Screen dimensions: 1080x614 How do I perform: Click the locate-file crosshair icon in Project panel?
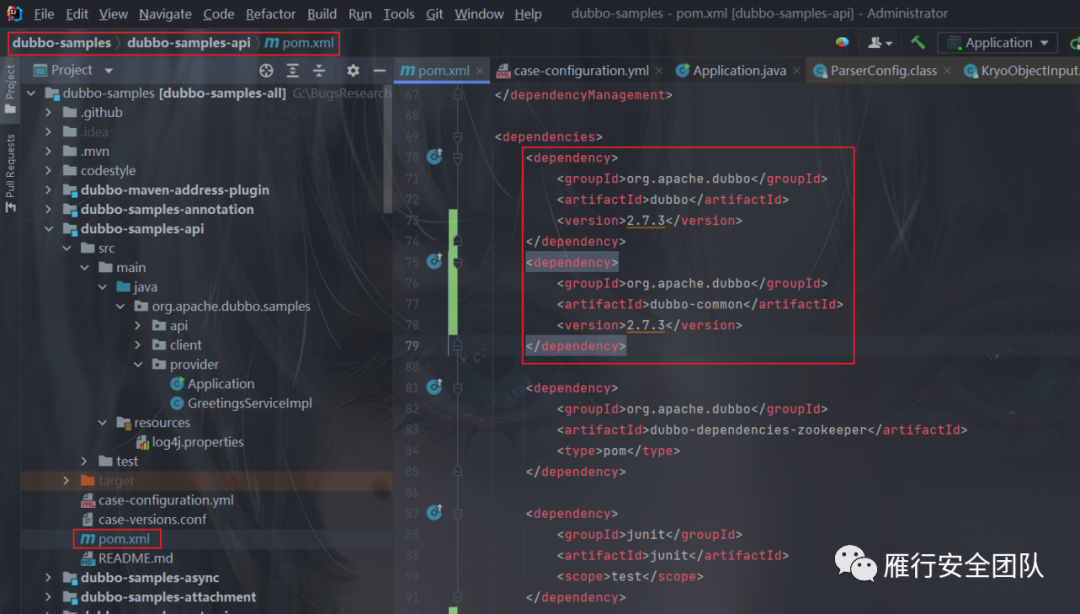(x=266, y=70)
